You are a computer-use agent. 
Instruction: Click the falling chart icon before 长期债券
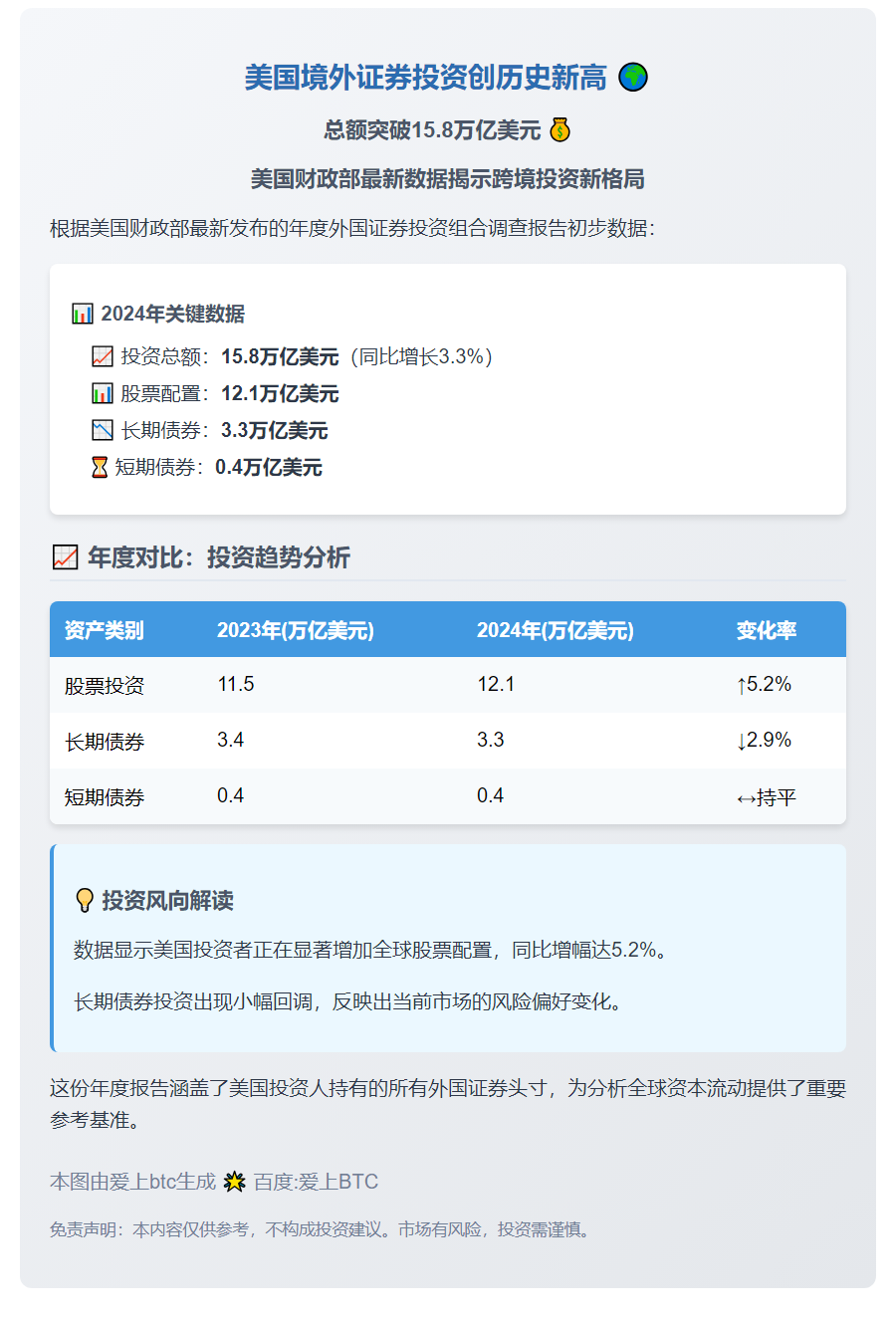(103, 430)
